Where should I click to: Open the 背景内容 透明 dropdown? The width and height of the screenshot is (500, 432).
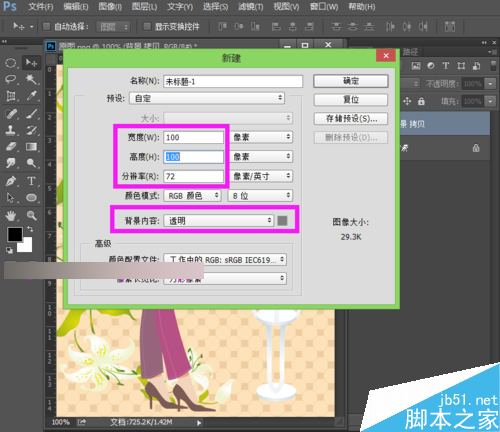coord(218,221)
